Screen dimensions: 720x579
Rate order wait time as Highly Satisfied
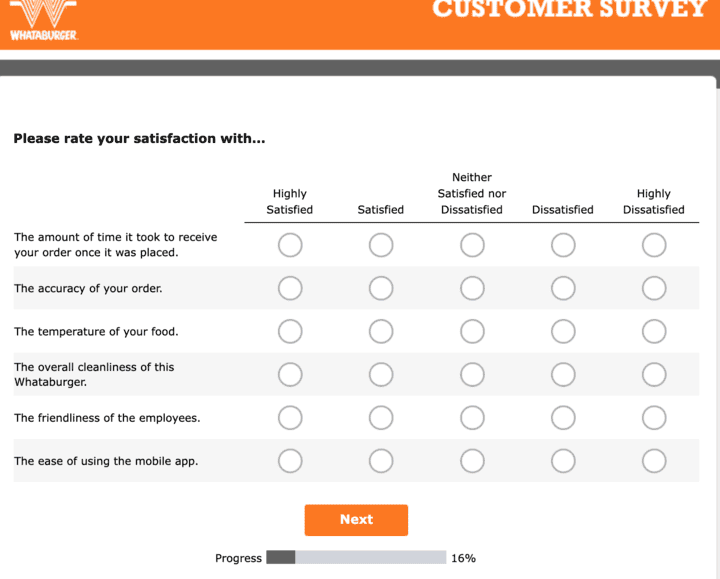pos(290,245)
